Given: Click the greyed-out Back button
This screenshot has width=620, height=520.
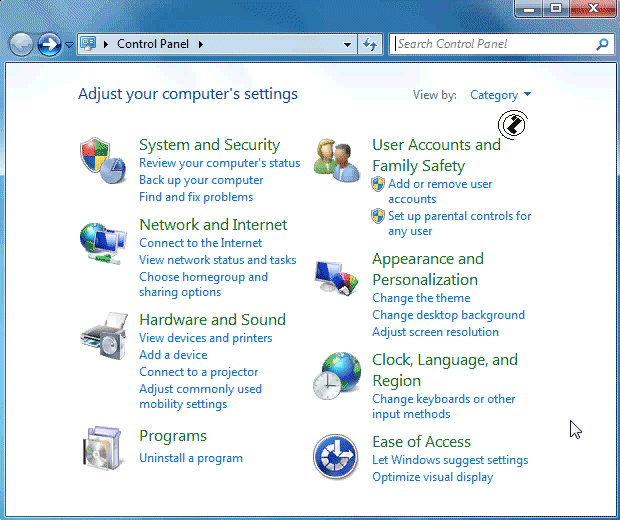Looking at the screenshot, I should [x=21, y=44].
